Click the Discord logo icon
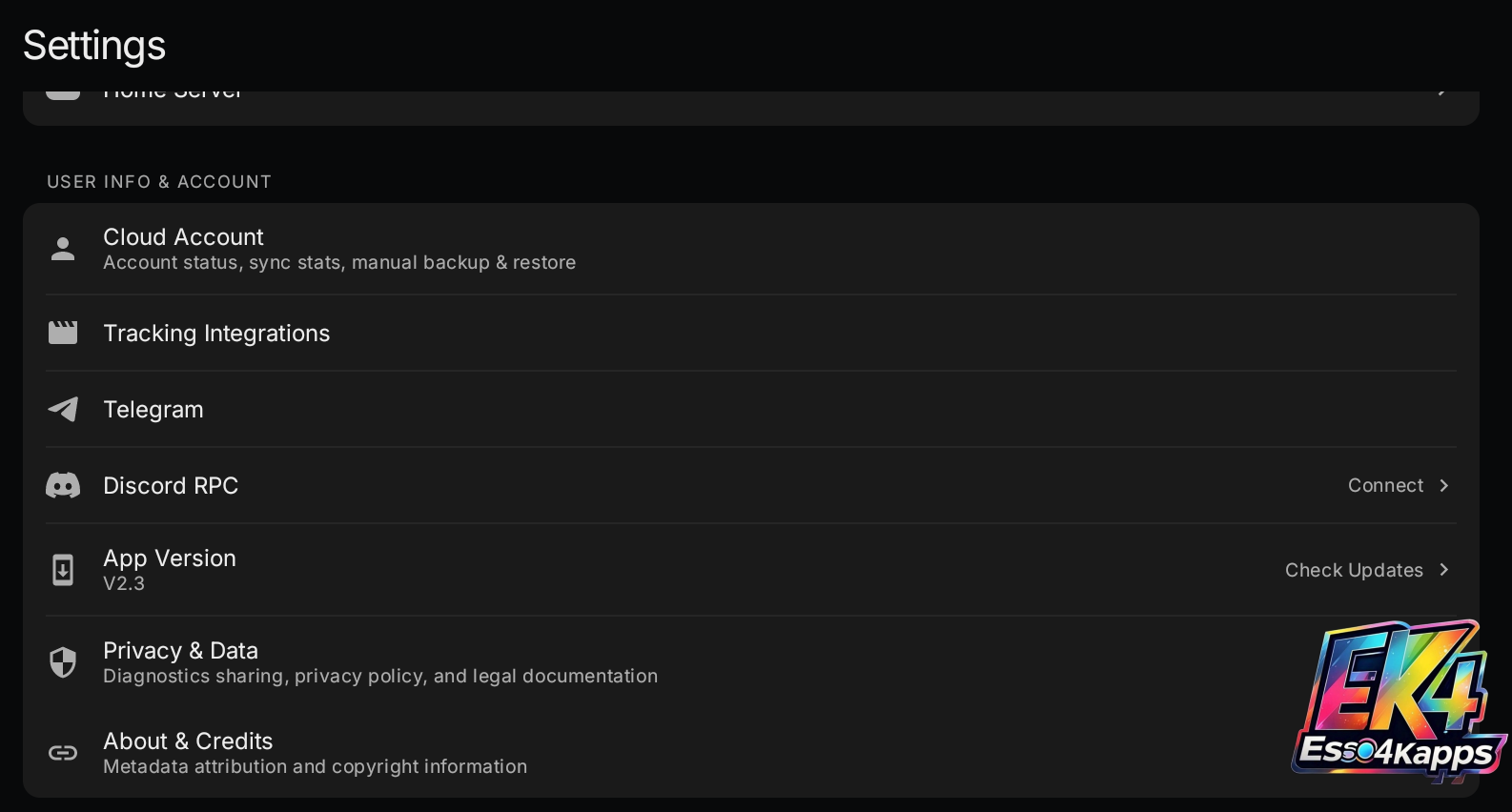The height and width of the screenshot is (812, 1512). pos(63,485)
